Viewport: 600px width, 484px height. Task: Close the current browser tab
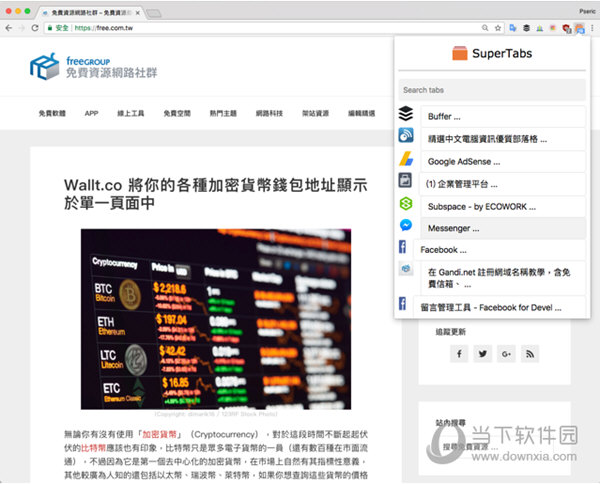point(138,13)
